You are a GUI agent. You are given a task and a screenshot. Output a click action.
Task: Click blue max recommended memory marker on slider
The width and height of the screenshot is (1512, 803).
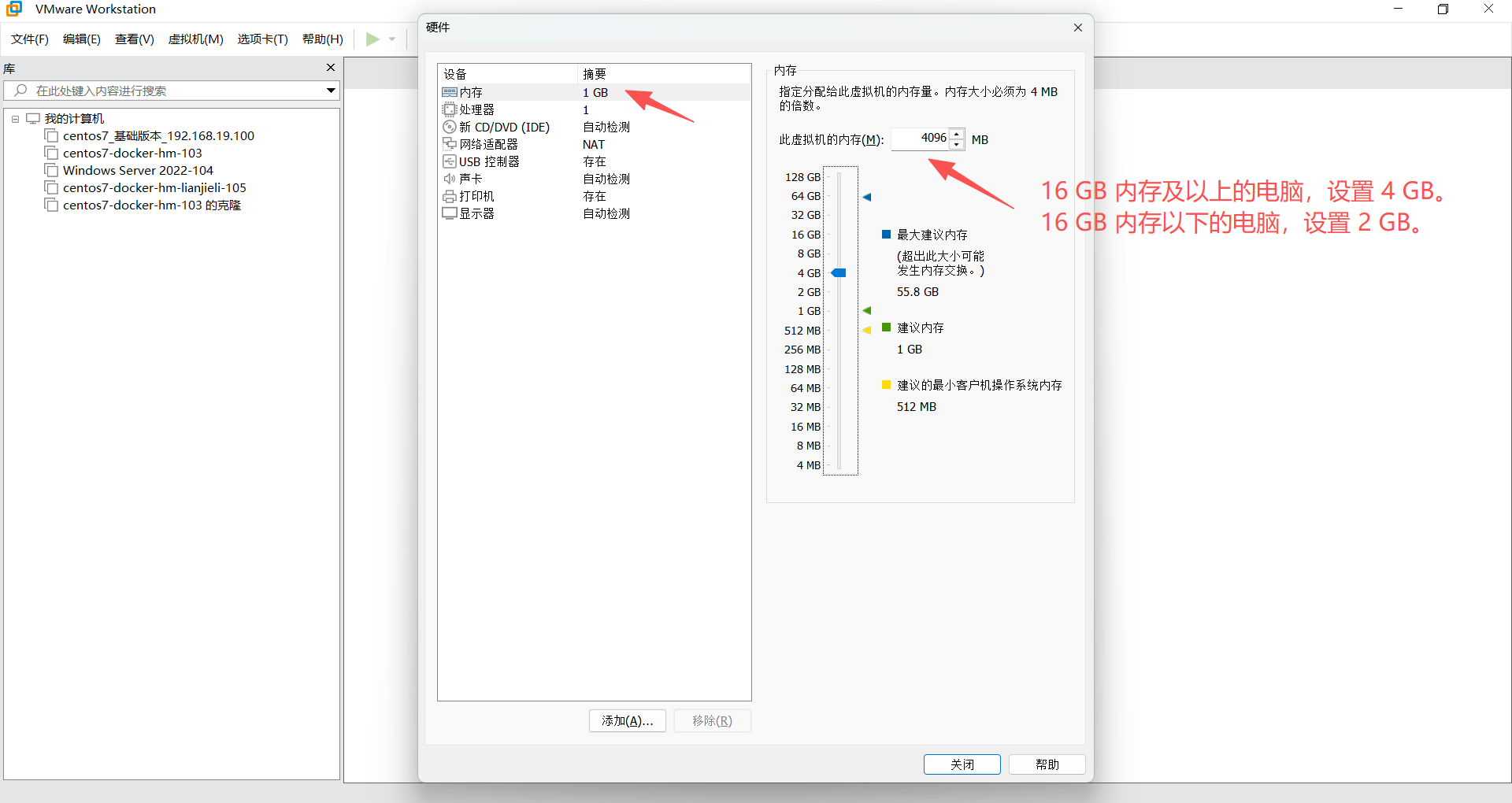867,197
